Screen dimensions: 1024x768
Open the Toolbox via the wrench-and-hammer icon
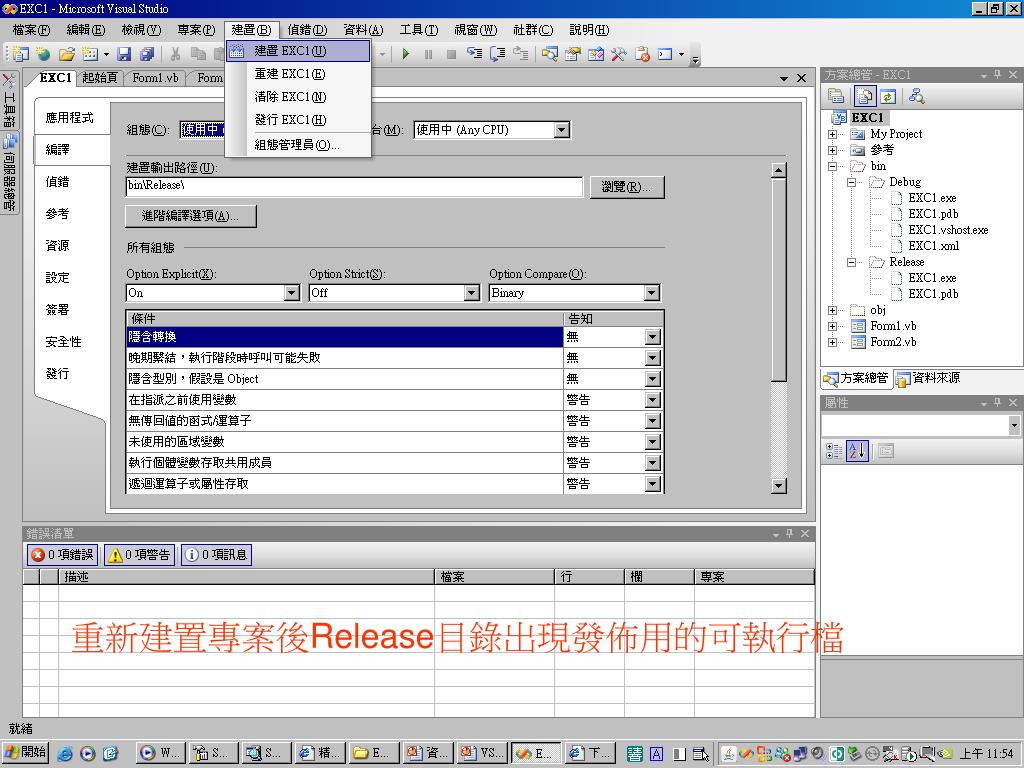pyautogui.click(x=618, y=54)
